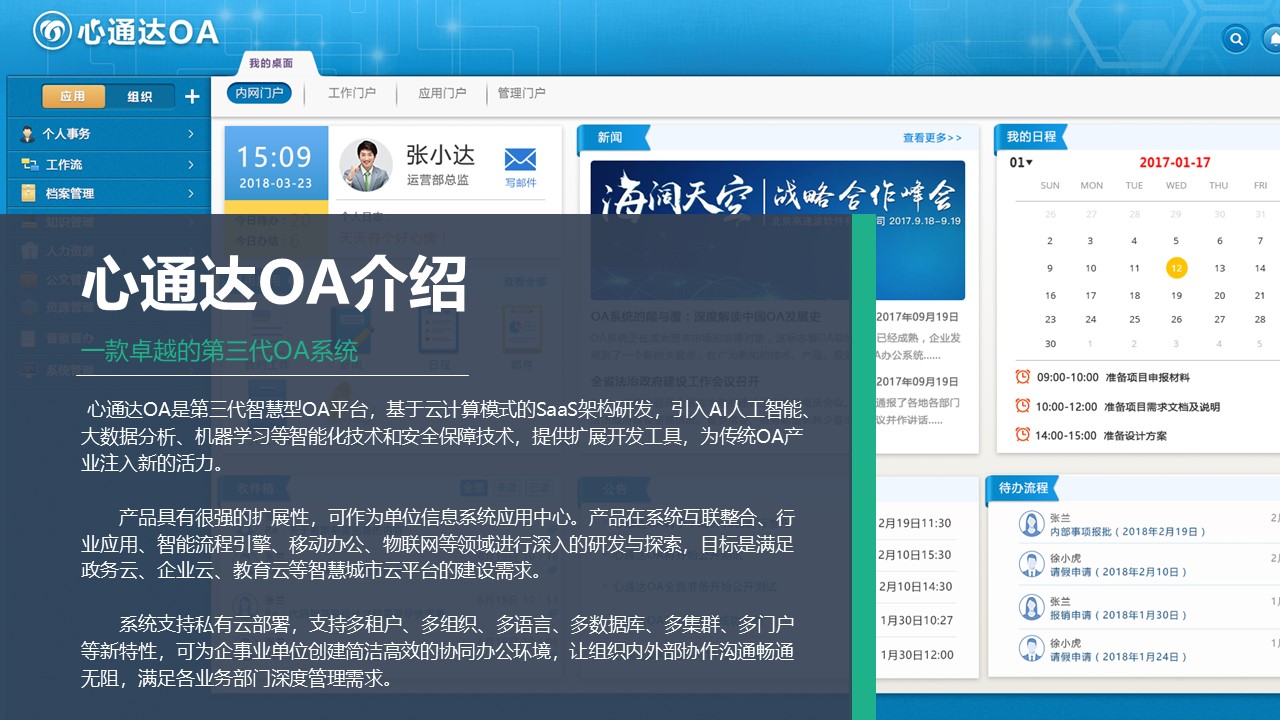This screenshot has width=1280, height=720.
Task: Select the 我的桌面 tab
Action: (x=271, y=63)
